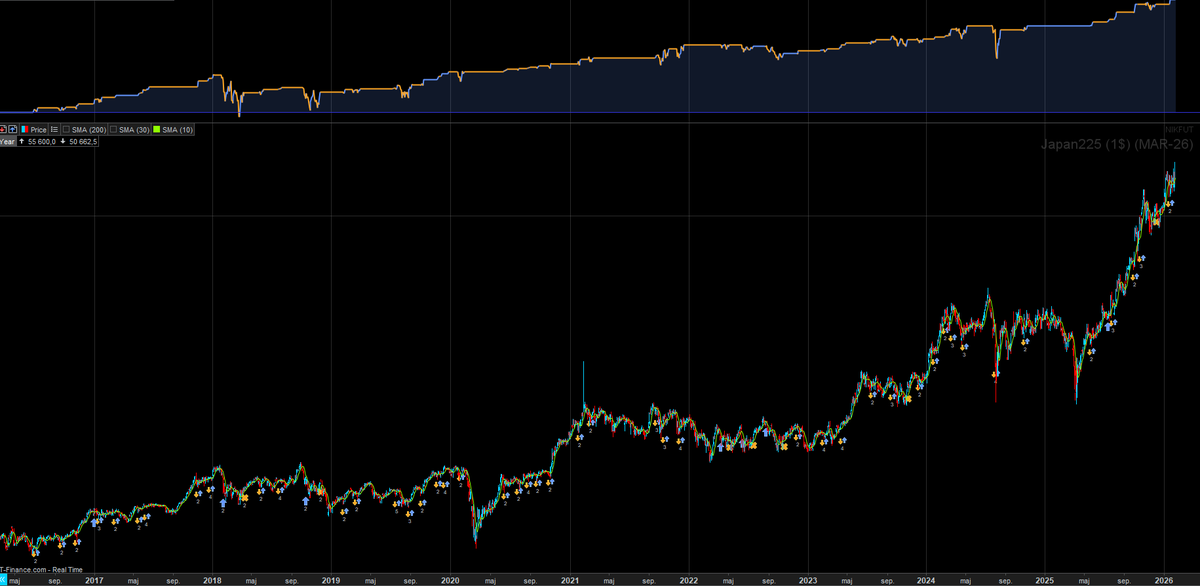The height and width of the screenshot is (586, 1200).
Task: Collapse the timeline with the double-chevron control
Action: 3,579
